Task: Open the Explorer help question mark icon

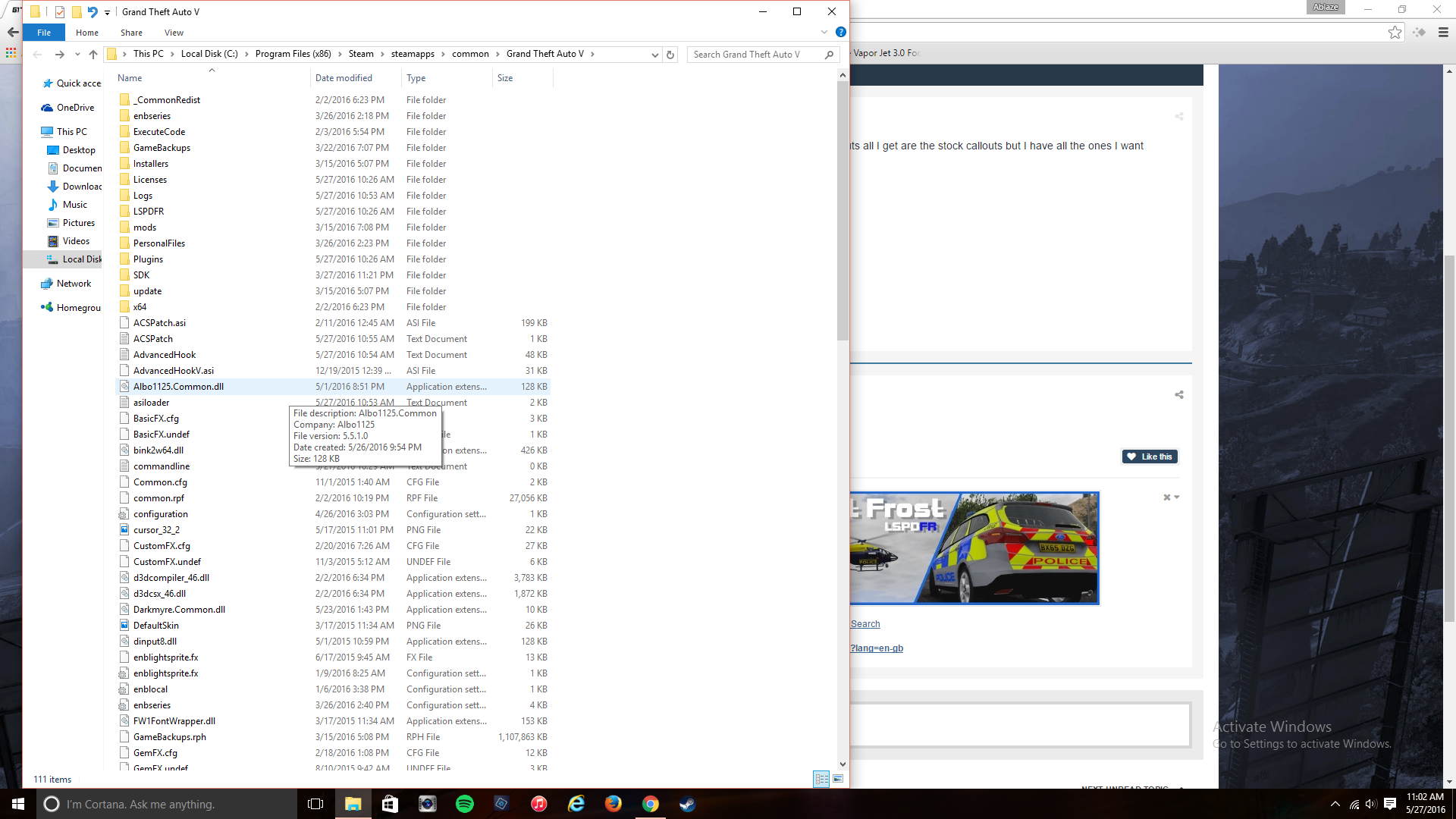Action: (840, 33)
